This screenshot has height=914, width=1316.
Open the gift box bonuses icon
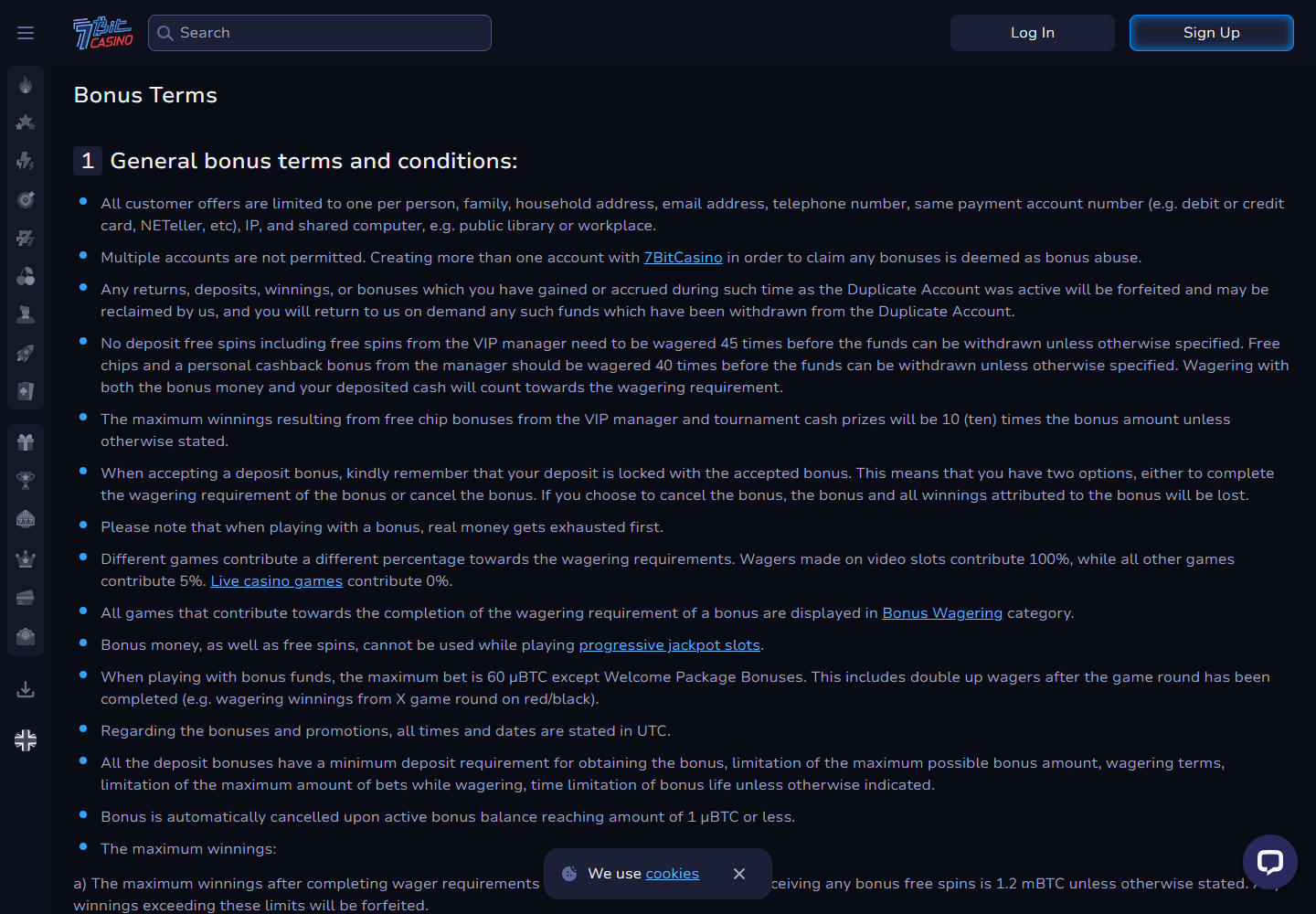[26, 442]
